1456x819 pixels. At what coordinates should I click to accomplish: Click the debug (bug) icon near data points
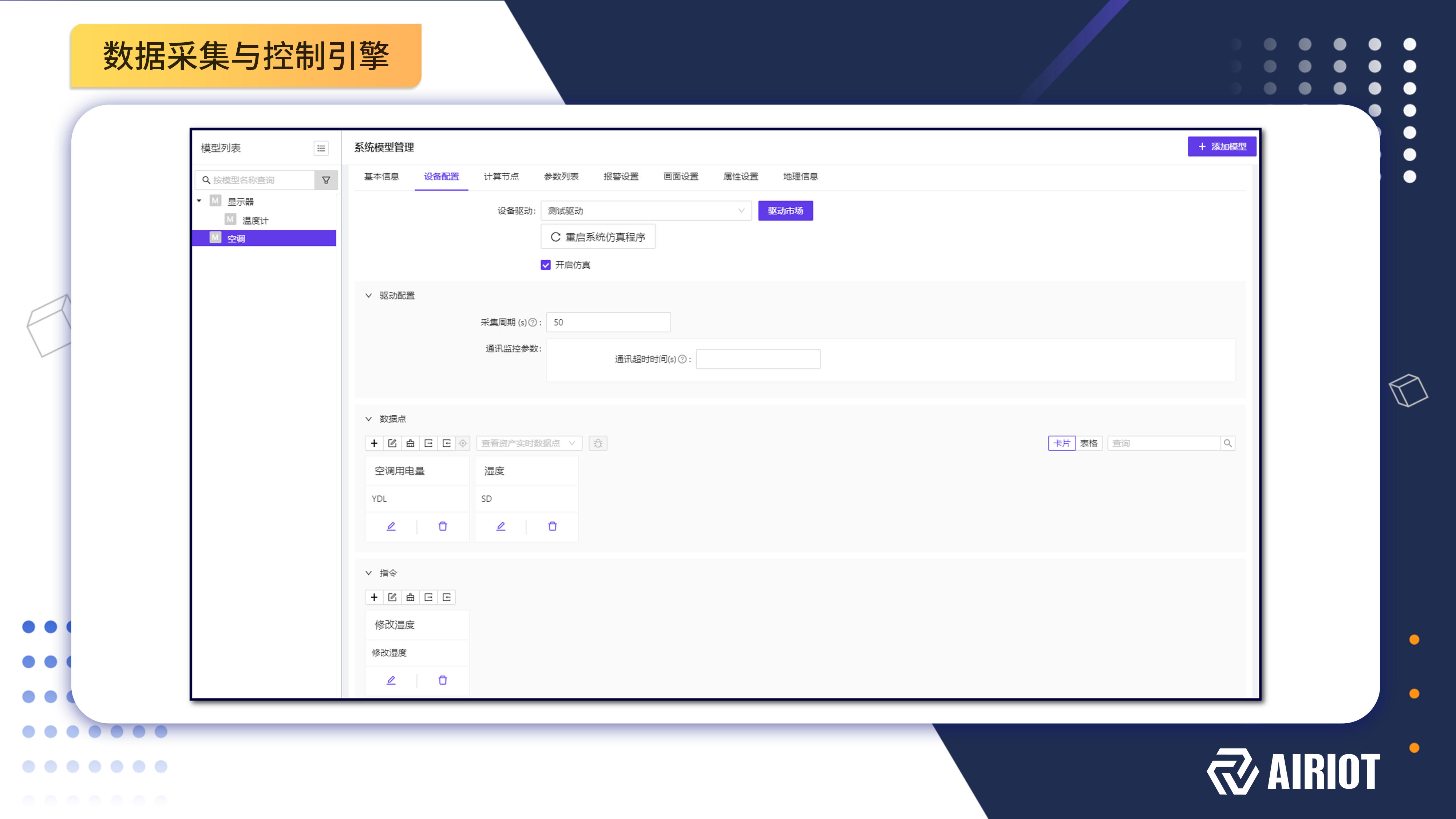[x=598, y=443]
